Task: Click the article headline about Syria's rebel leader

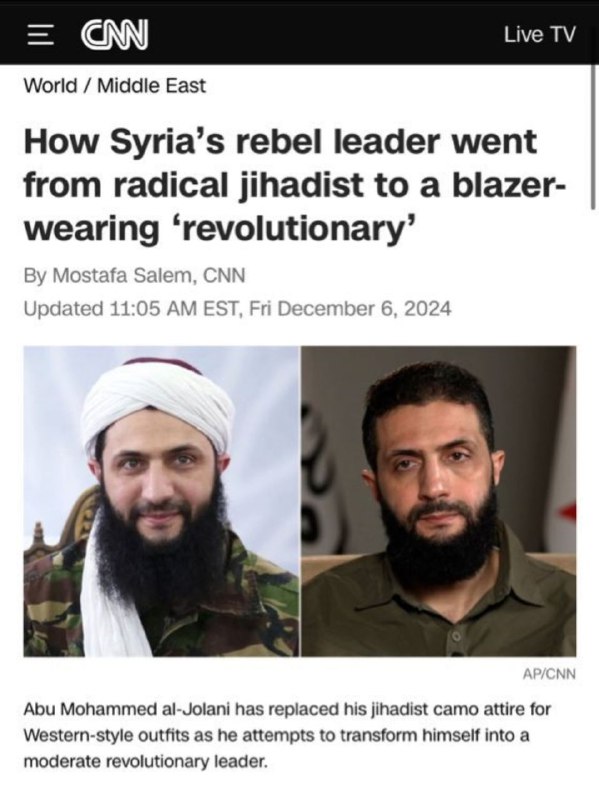Action: [x=294, y=184]
